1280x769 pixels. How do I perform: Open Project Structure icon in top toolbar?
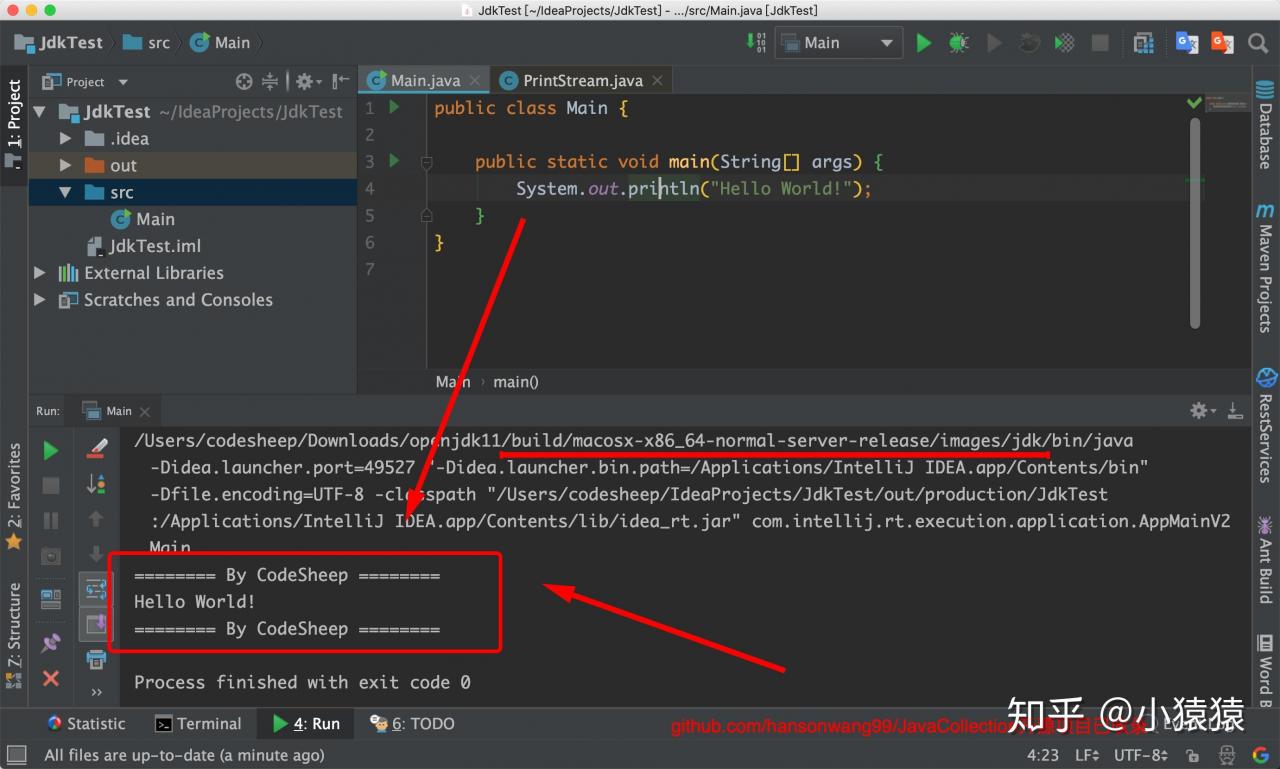[1144, 43]
